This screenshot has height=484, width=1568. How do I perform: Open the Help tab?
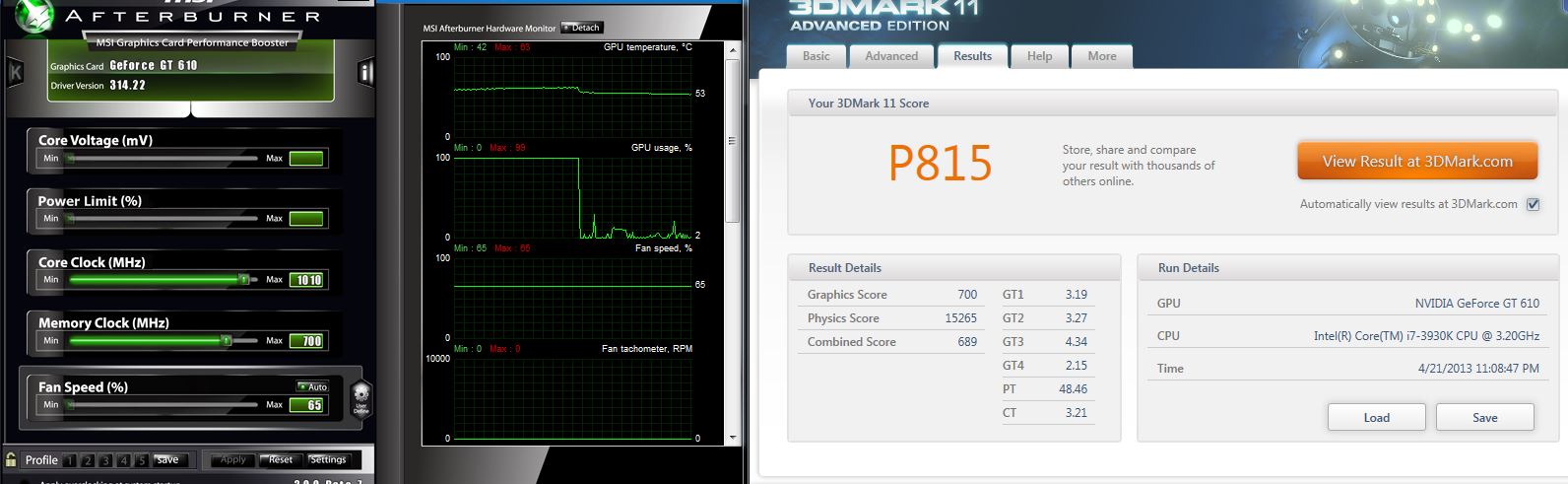coord(1039,56)
